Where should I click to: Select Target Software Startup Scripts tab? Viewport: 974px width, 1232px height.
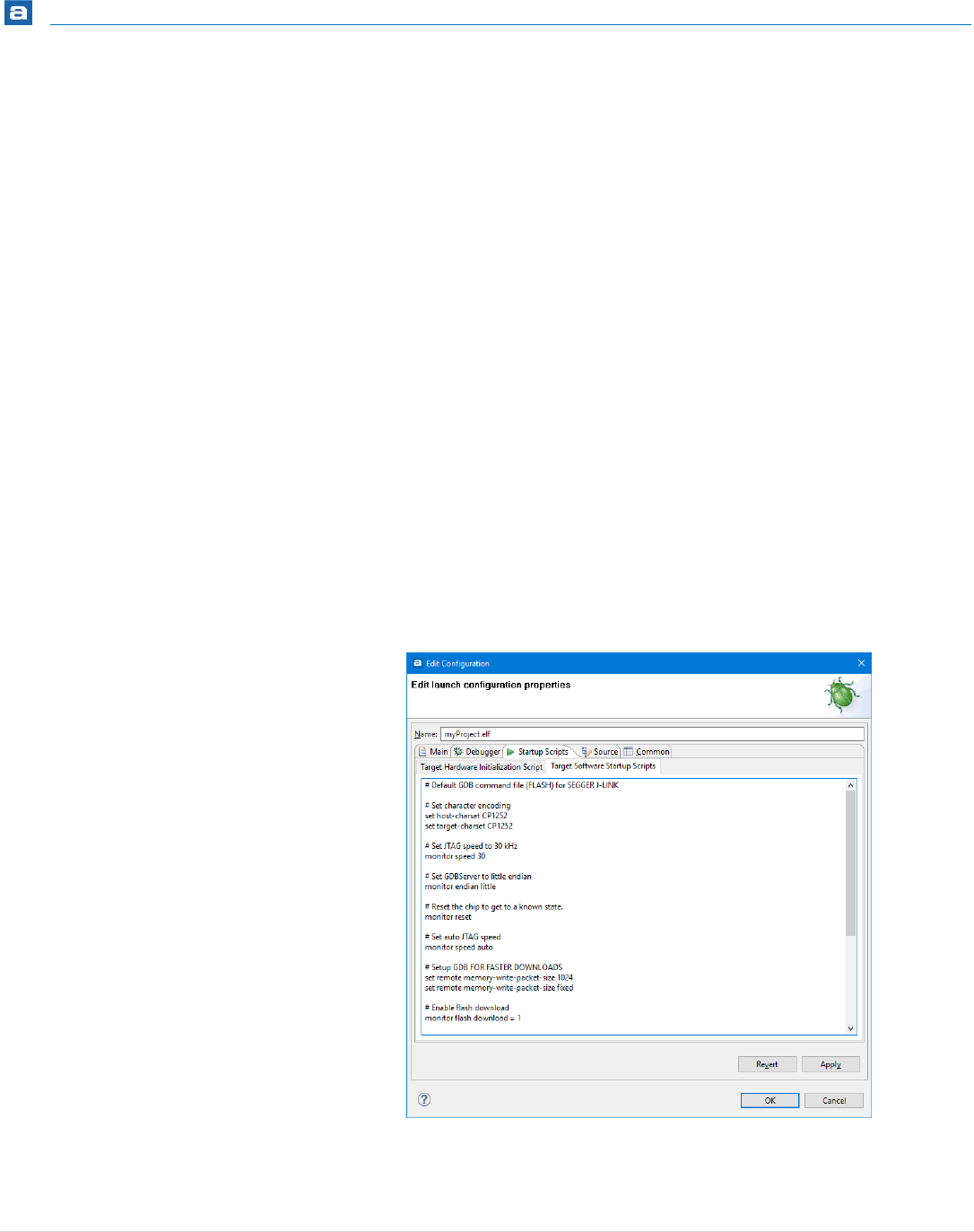(603, 766)
